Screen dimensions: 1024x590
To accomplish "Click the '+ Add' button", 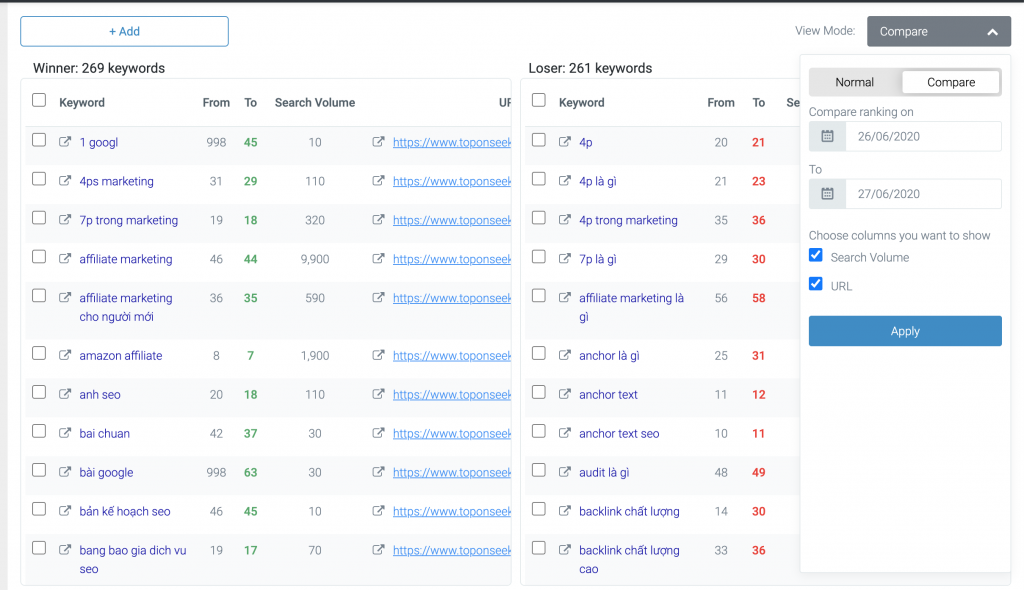I will coord(124,31).
